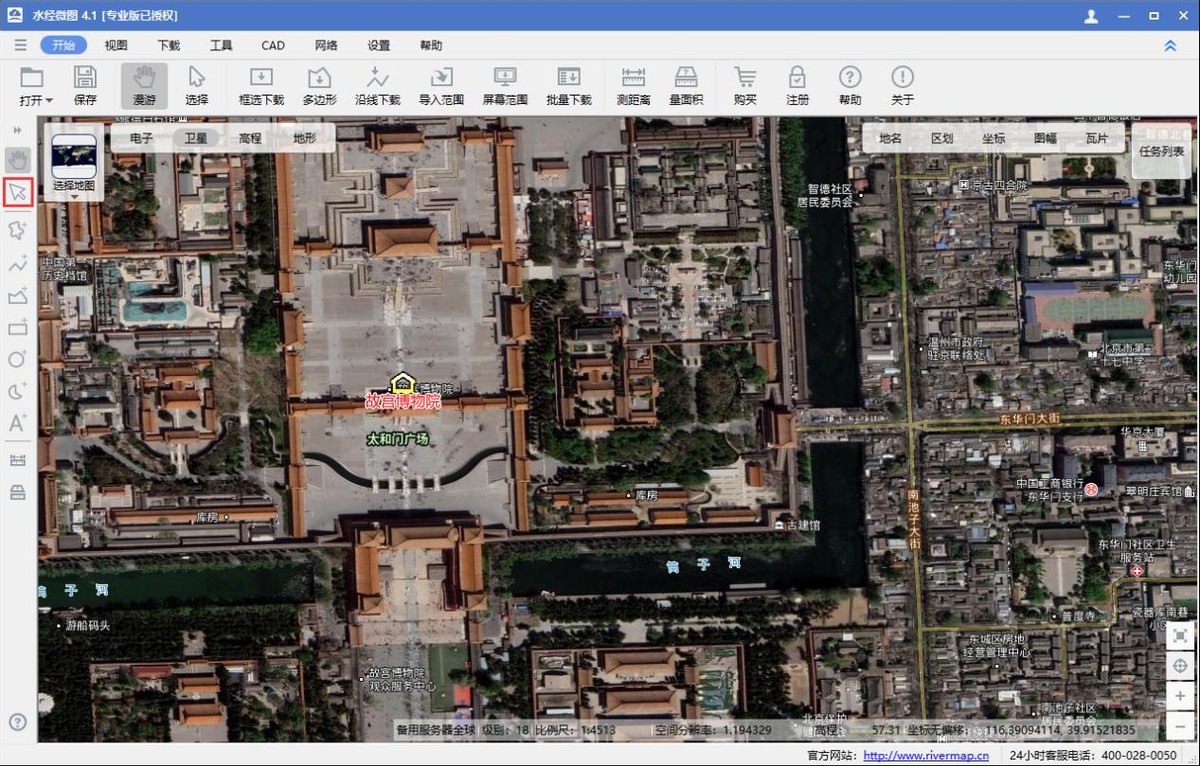
Task: Choose the draw circle tool in sidebar
Action: [x=18, y=358]
